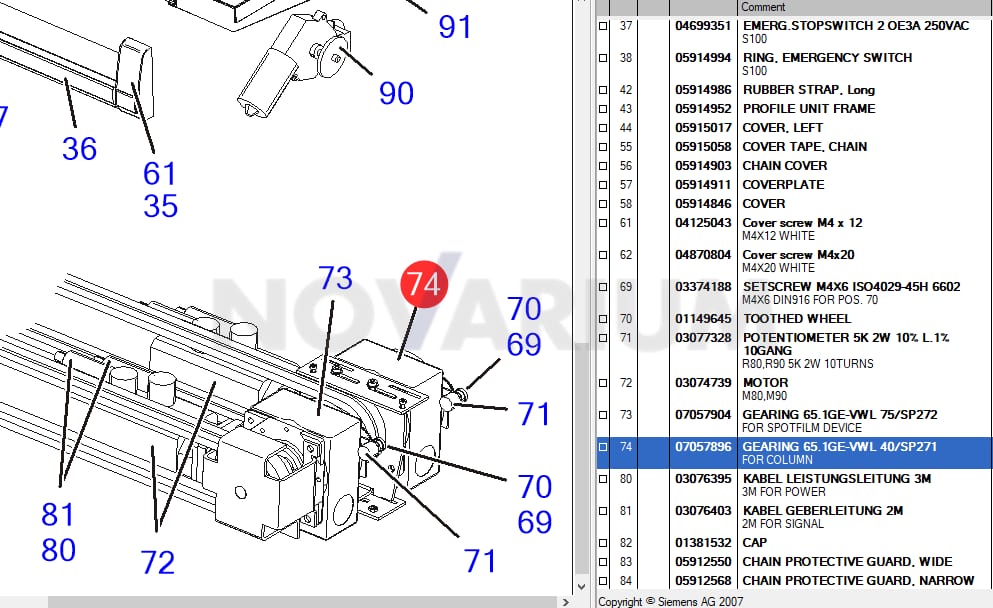
Task: Check box for item 61 cover screw M4 x 12
Action: 603,223
